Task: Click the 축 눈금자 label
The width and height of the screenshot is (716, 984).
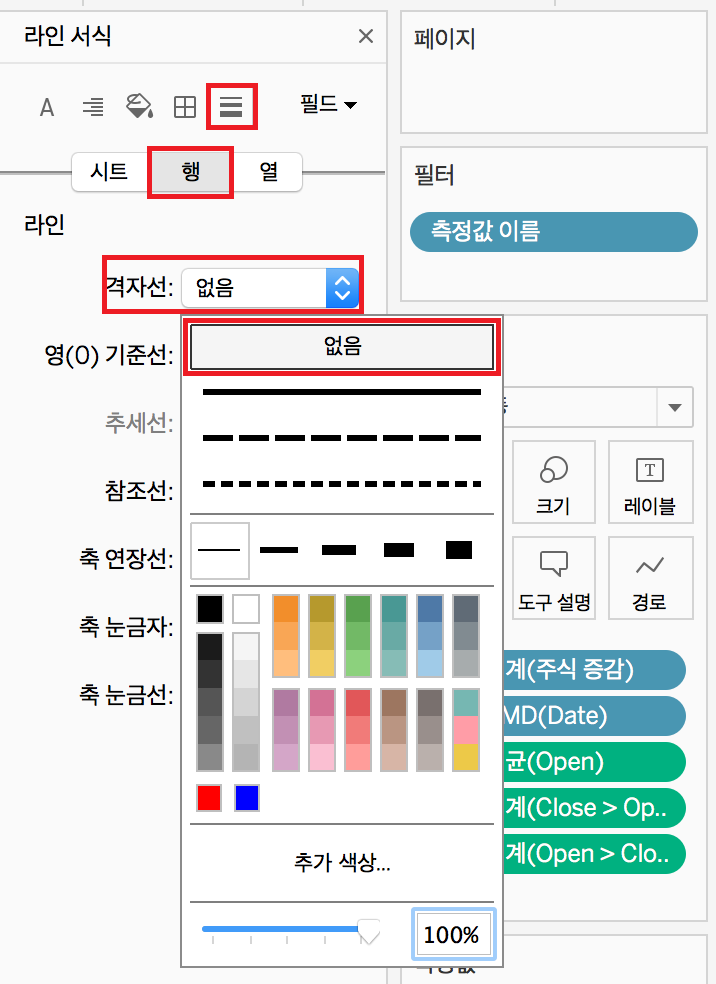Action: 126,626
